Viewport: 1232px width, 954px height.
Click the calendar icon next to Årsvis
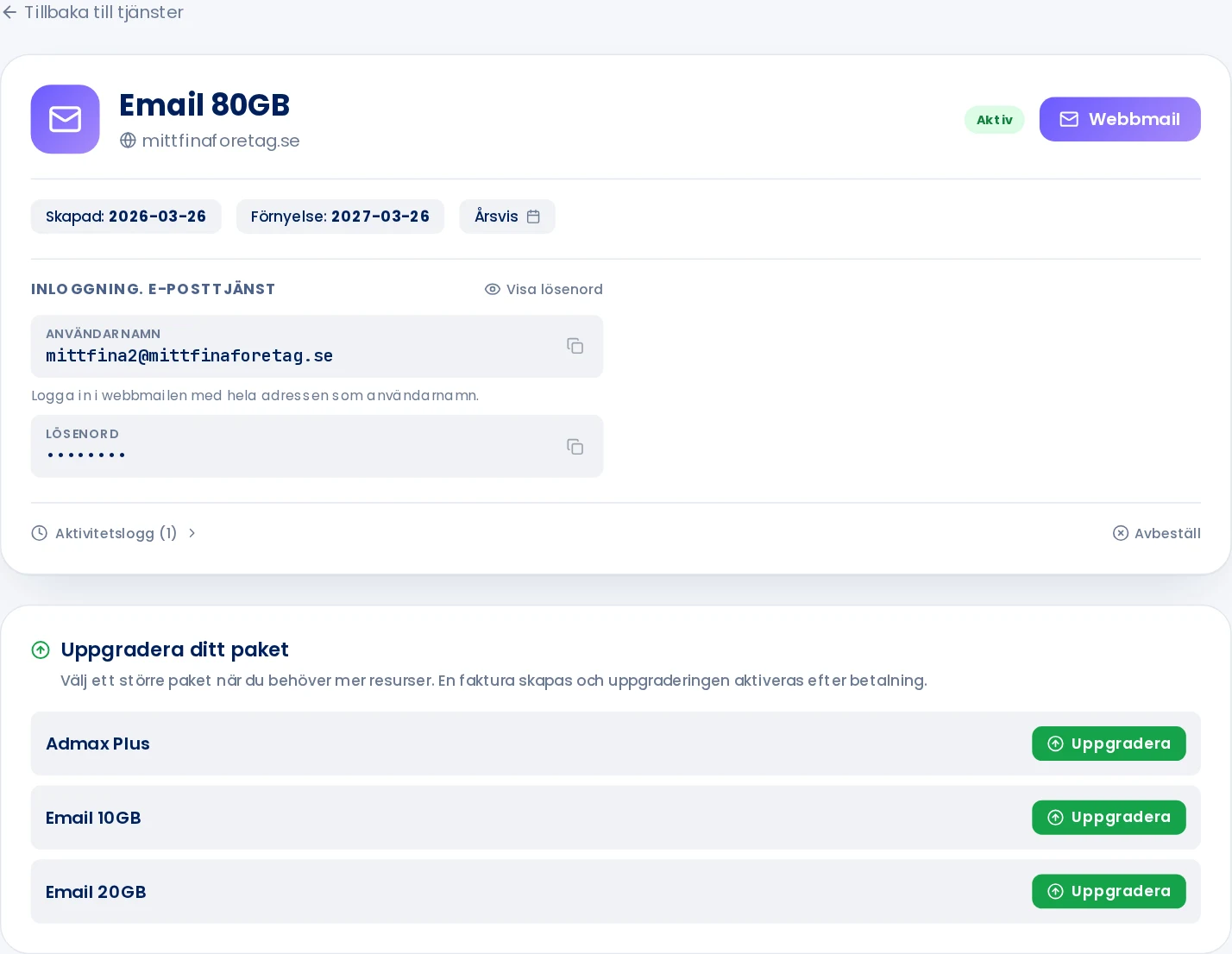point(533,217)
